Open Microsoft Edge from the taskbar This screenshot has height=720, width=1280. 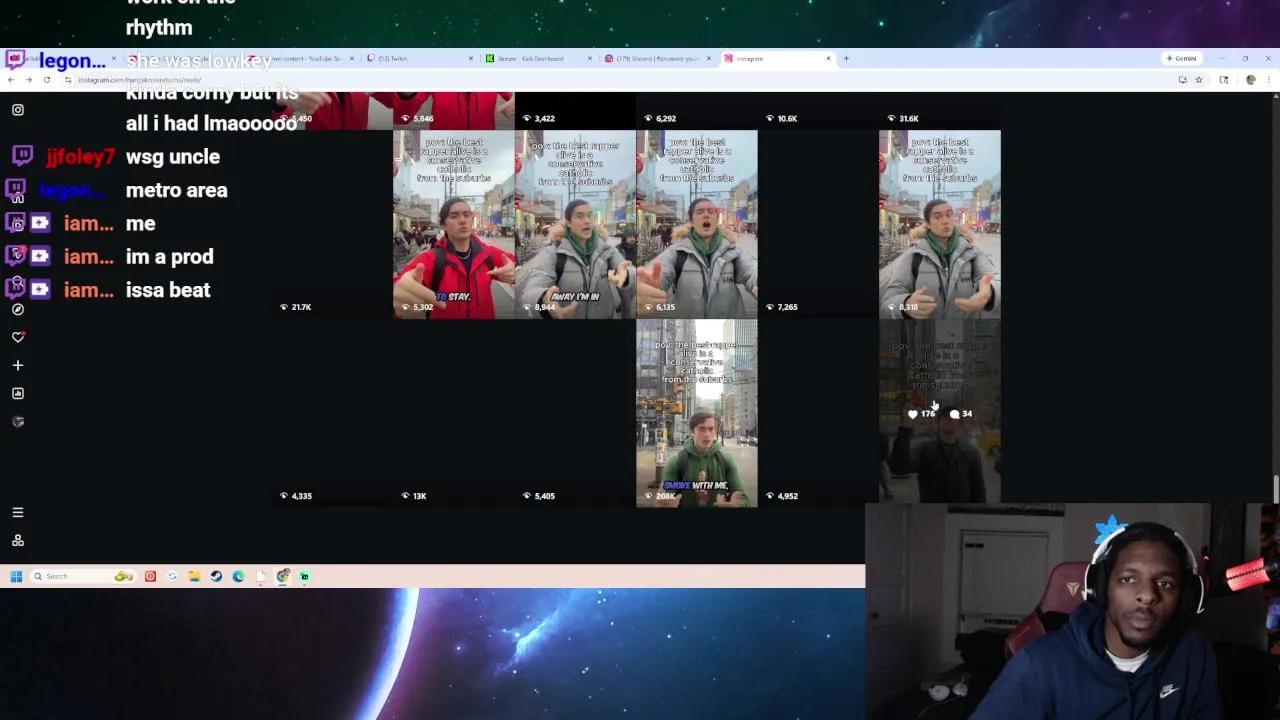click(x=238, y=576)
